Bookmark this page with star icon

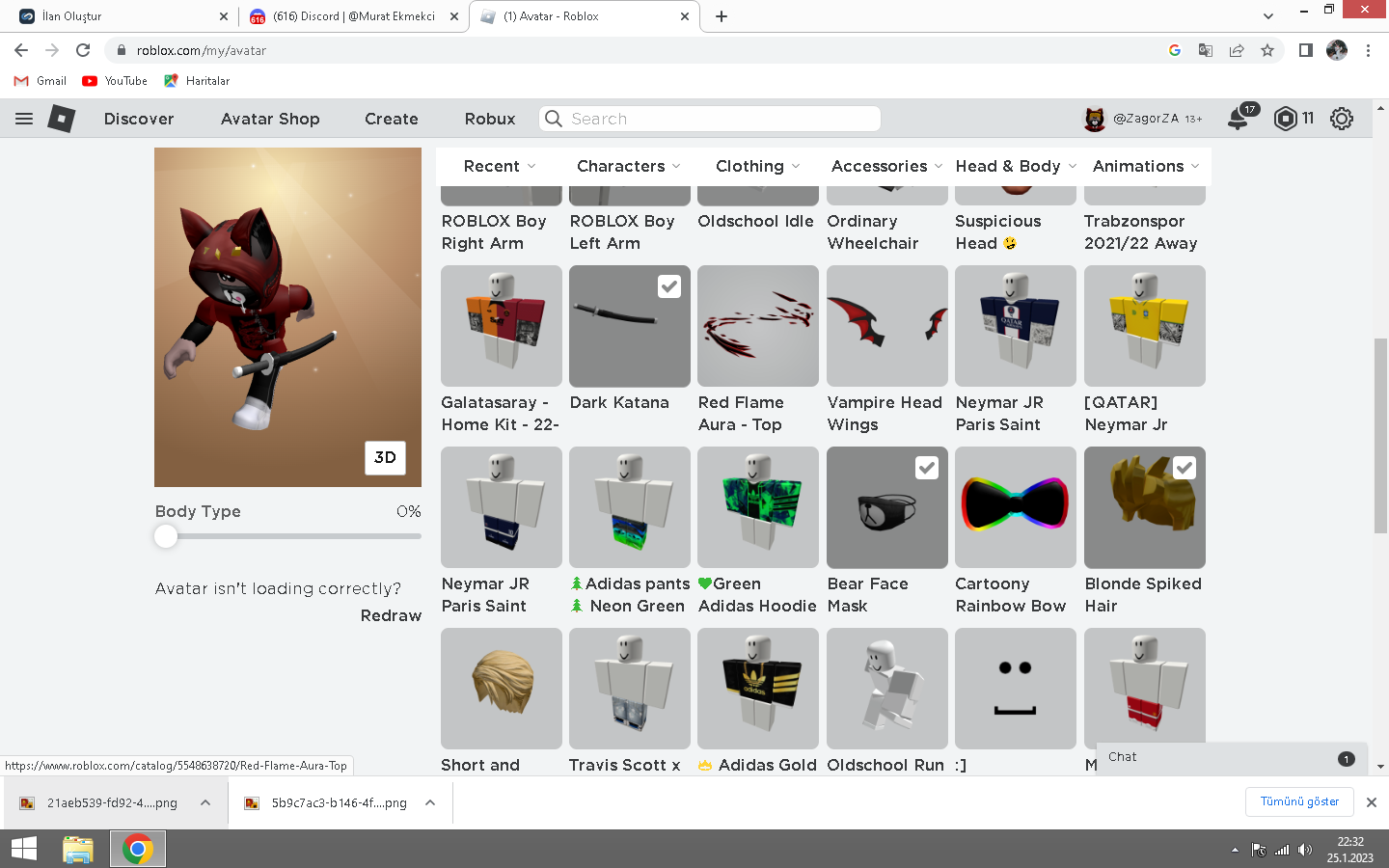click(x=1267, y=50)
